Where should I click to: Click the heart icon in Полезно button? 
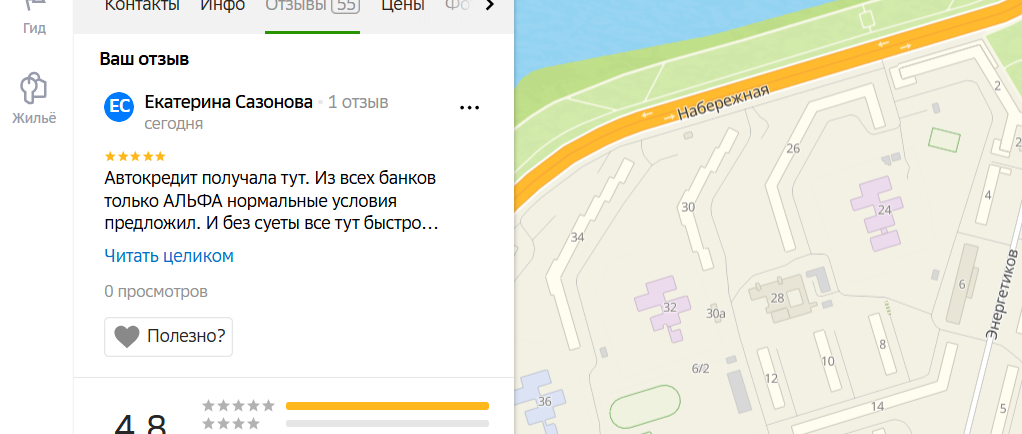(x=127, y=337)
